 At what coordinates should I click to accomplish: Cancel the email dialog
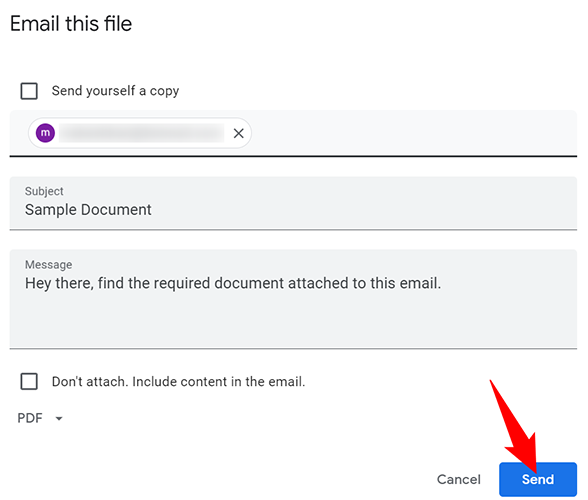459,479
